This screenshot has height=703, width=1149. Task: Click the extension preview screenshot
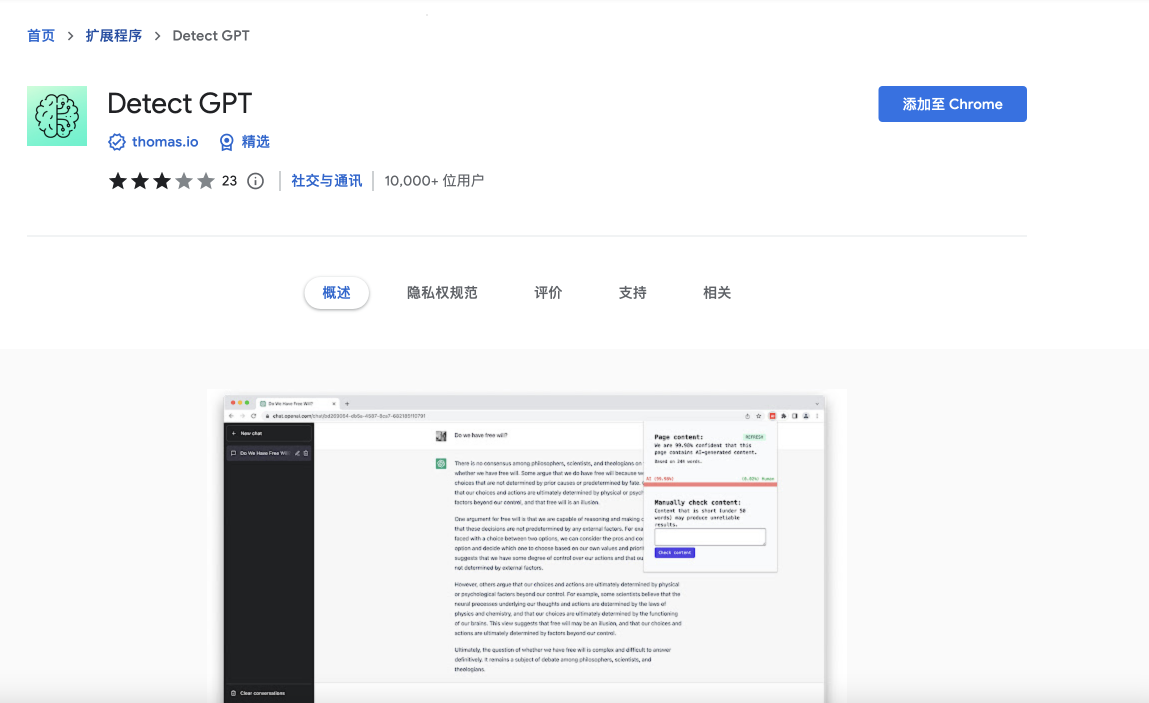pyautogui.click(x=526, y=546)
